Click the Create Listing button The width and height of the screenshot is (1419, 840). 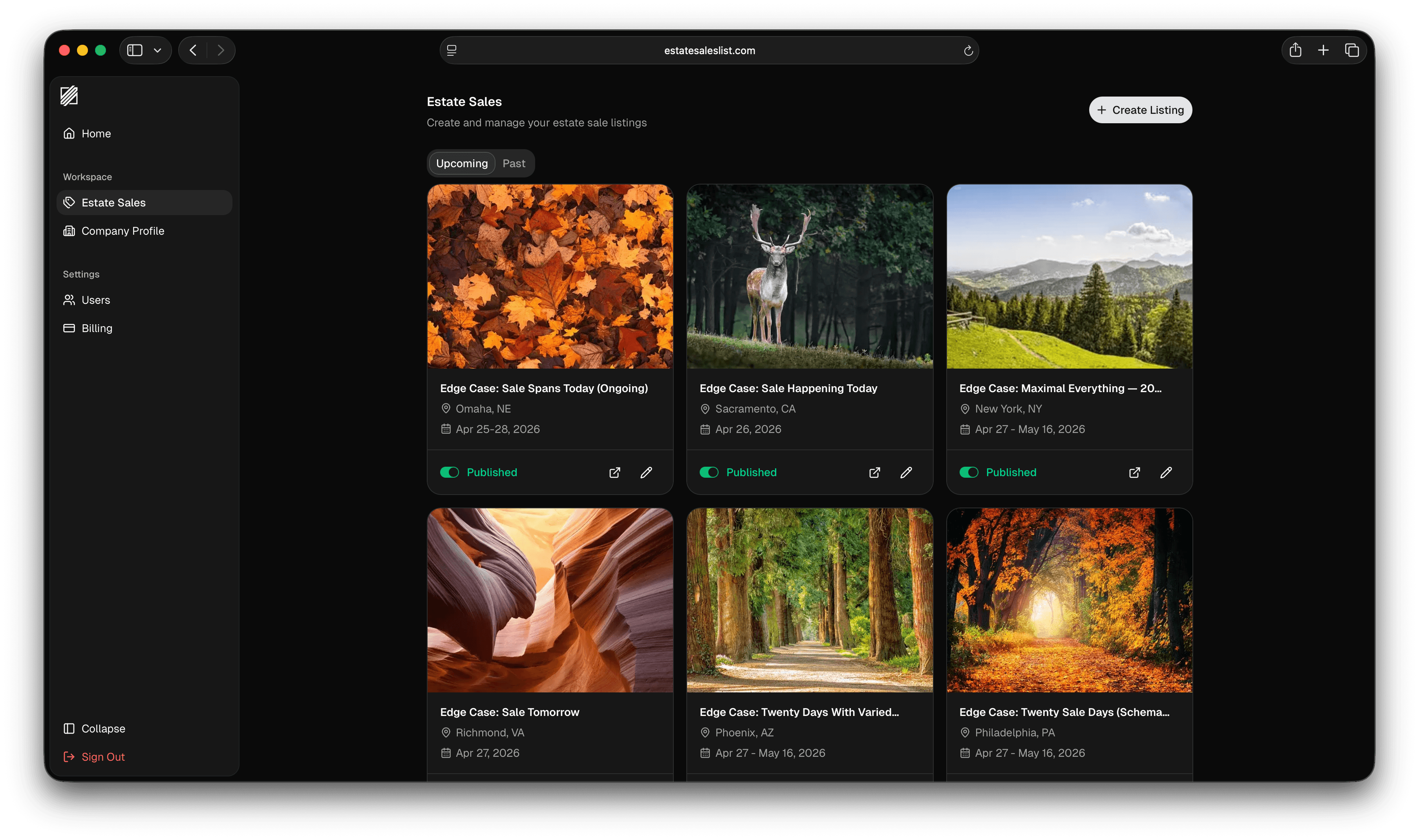(1140, 110)
